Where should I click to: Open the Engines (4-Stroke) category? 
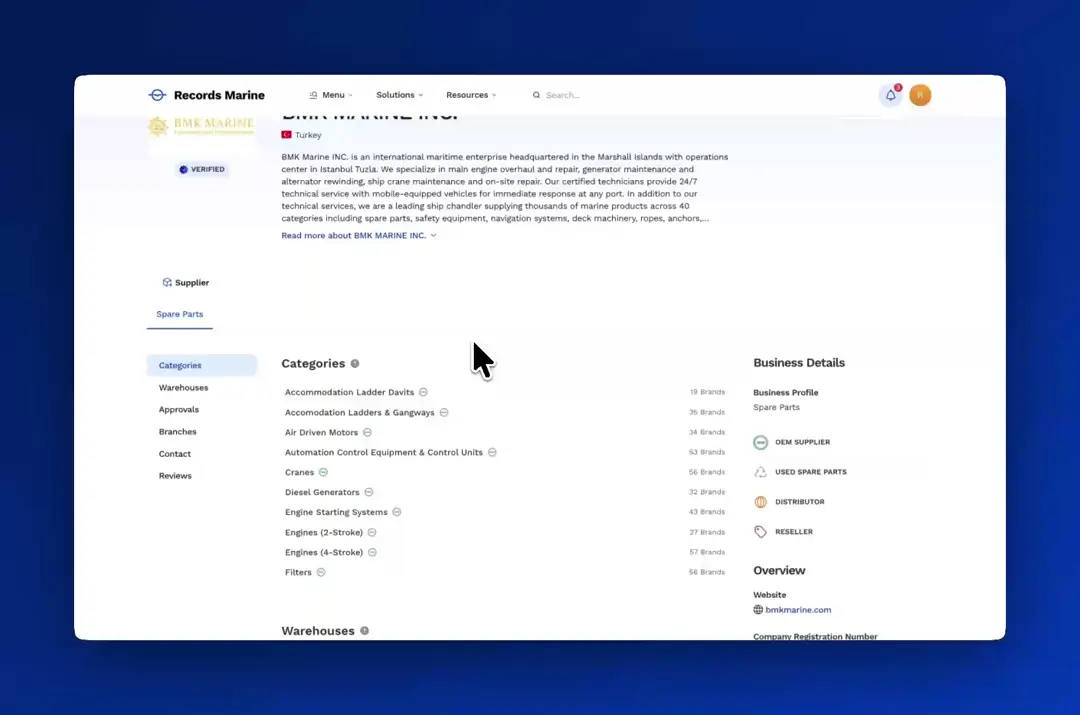point(324,552)
